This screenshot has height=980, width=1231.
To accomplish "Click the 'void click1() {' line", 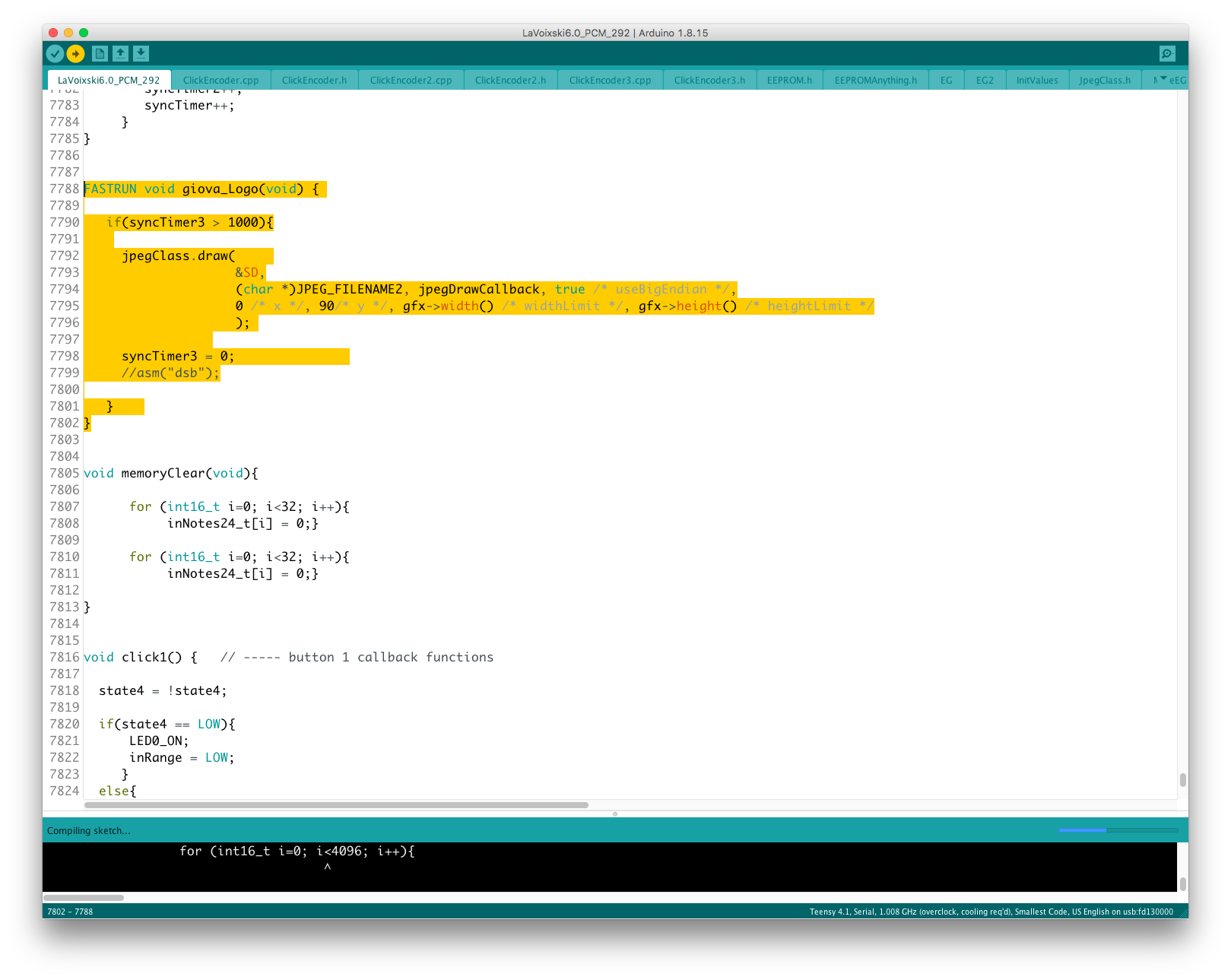I will (141, 657).
